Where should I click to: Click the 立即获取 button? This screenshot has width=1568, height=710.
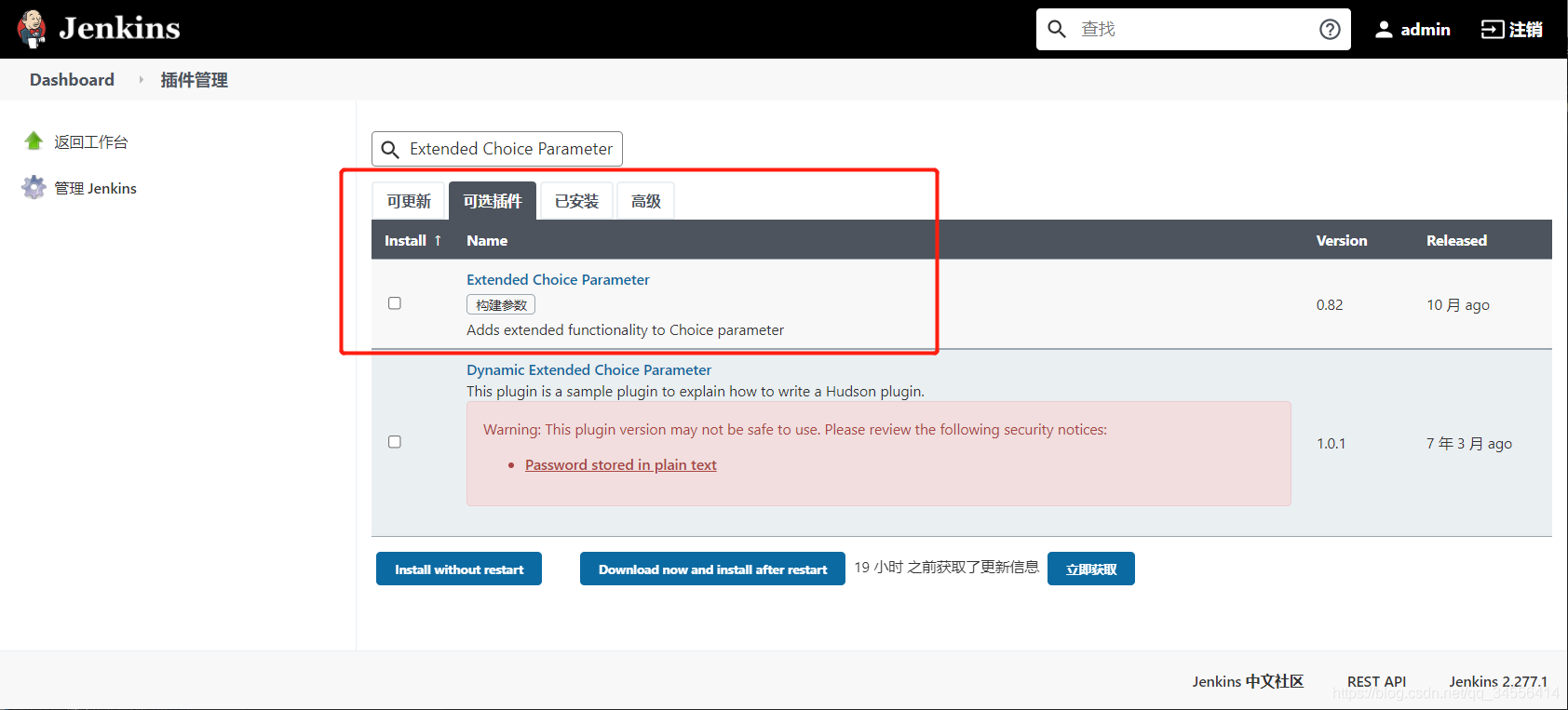pyautogui.click(x=1091, y=569)
